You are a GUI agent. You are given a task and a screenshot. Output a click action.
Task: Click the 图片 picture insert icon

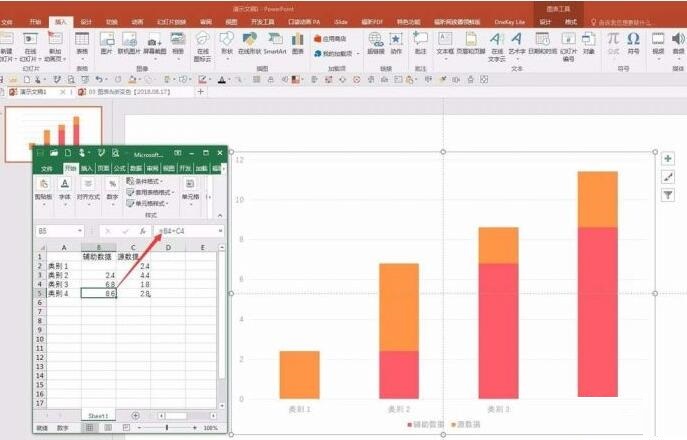[x=106, y=43]
